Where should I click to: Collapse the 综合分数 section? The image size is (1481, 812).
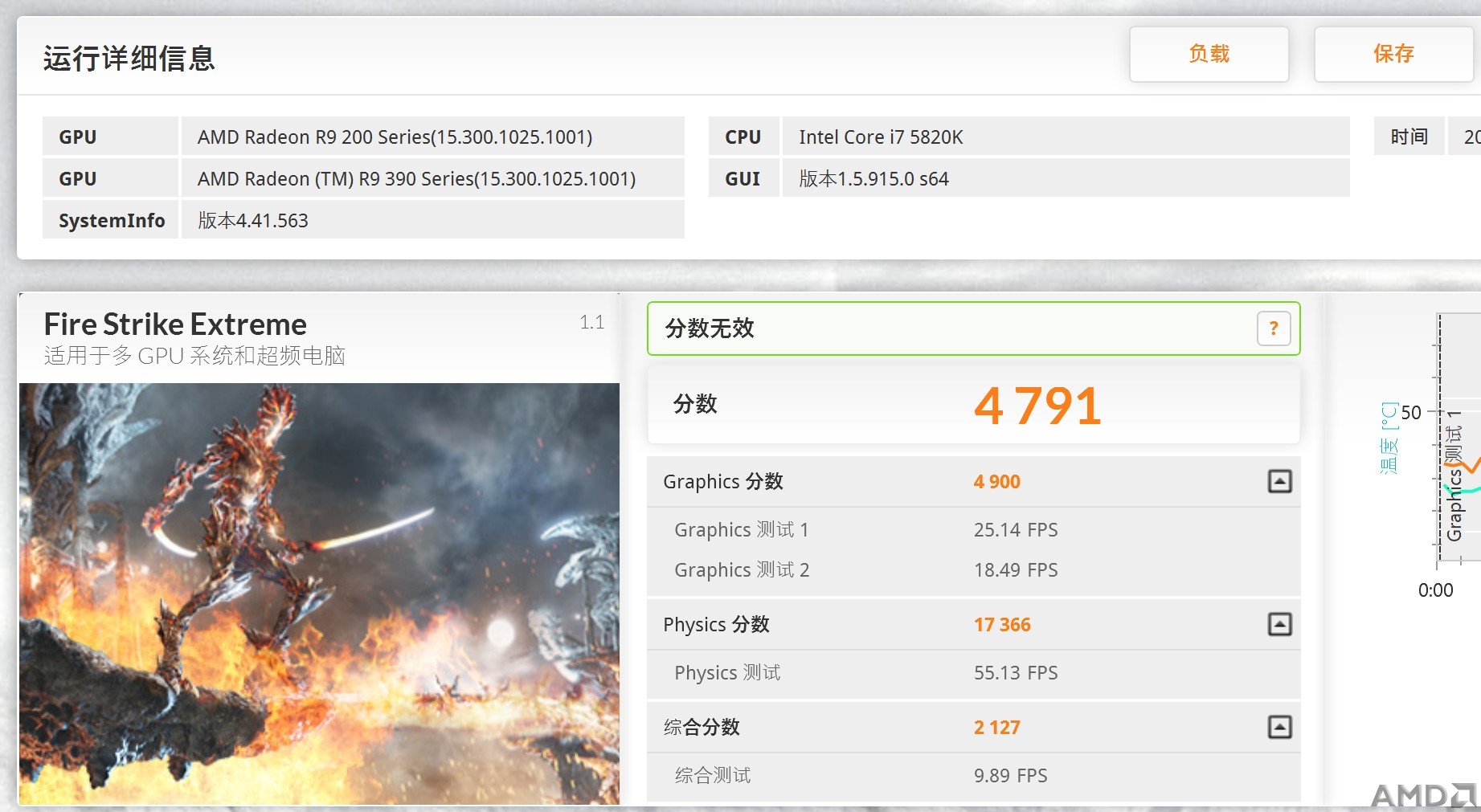(1279, 727)
